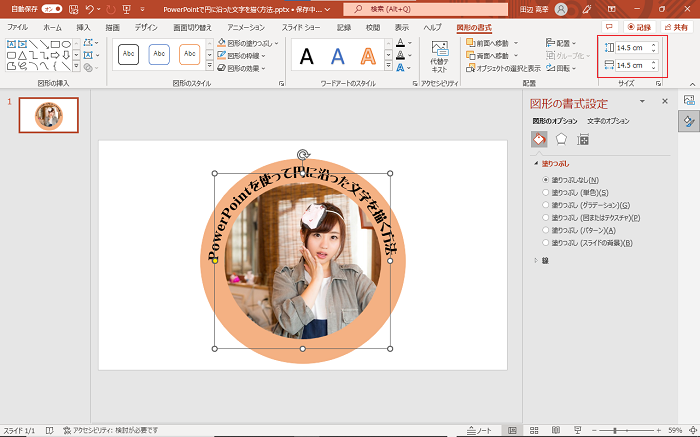Select the Size & Properties icon
Image resolution: width=700 pixels, height=437 pixels.
pyautogui.click(x=583, y=140)
